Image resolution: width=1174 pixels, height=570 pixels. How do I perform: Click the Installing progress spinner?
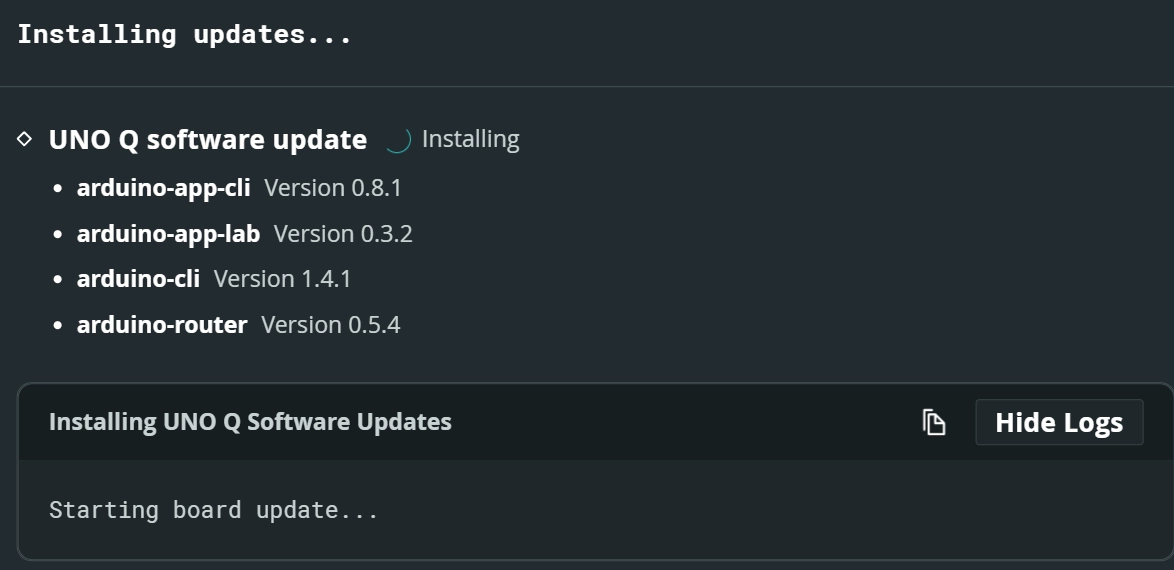[x=398, y=139]
